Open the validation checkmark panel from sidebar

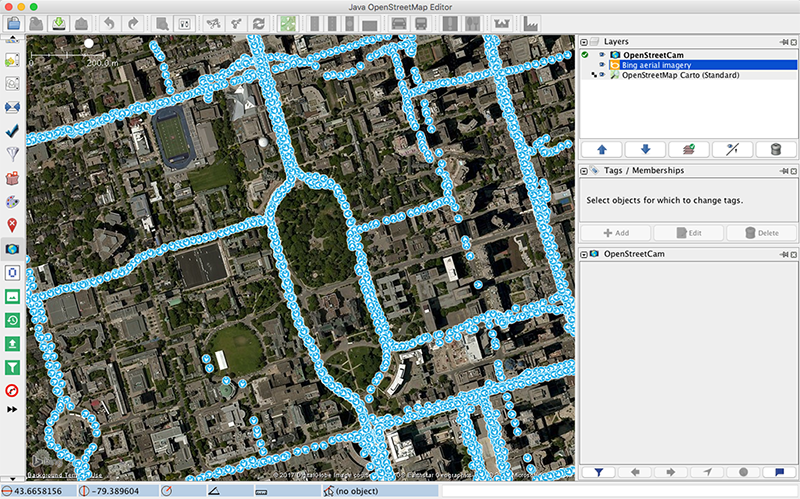[x=13, y=130]
